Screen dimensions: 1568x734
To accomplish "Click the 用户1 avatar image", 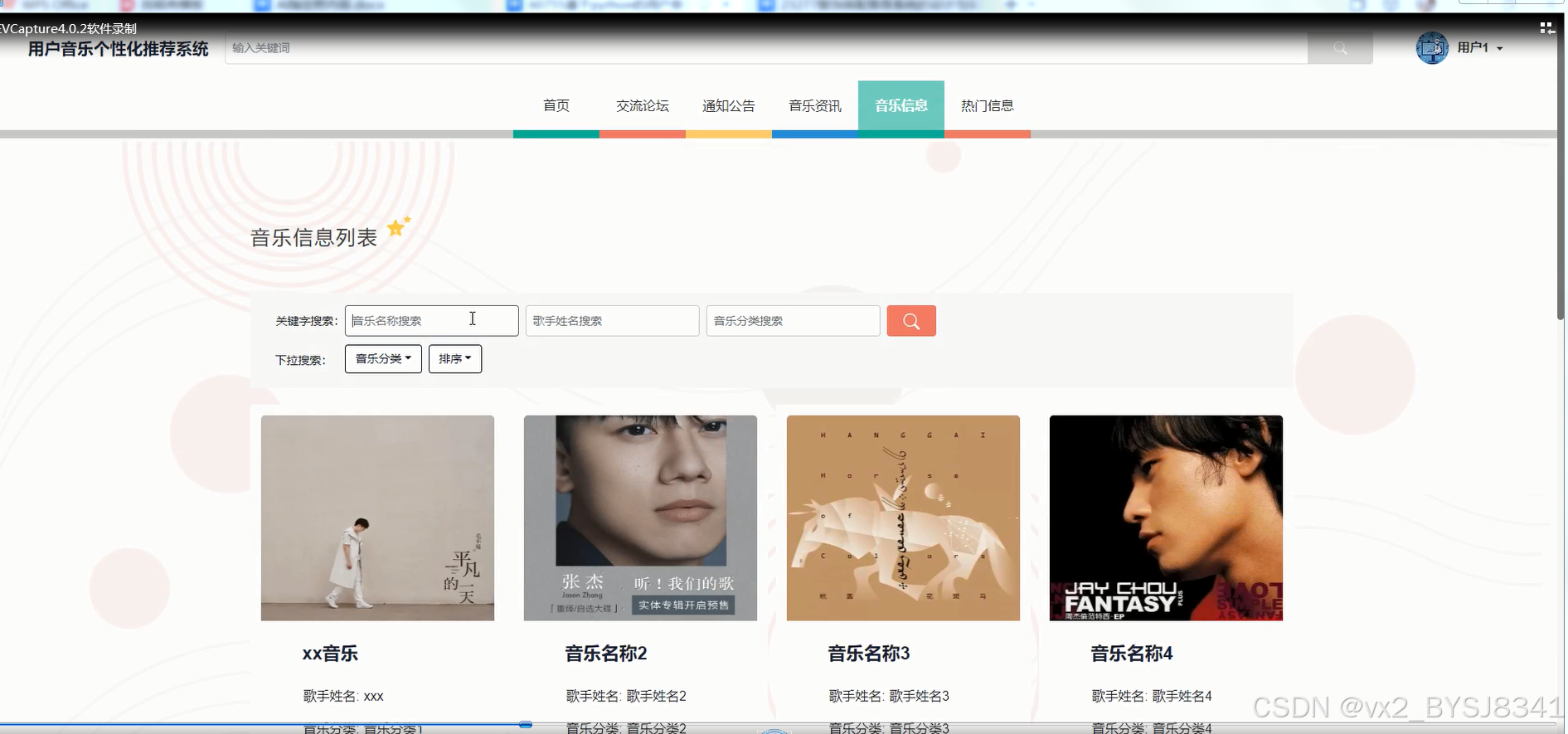I will [x=1432, y=48].
